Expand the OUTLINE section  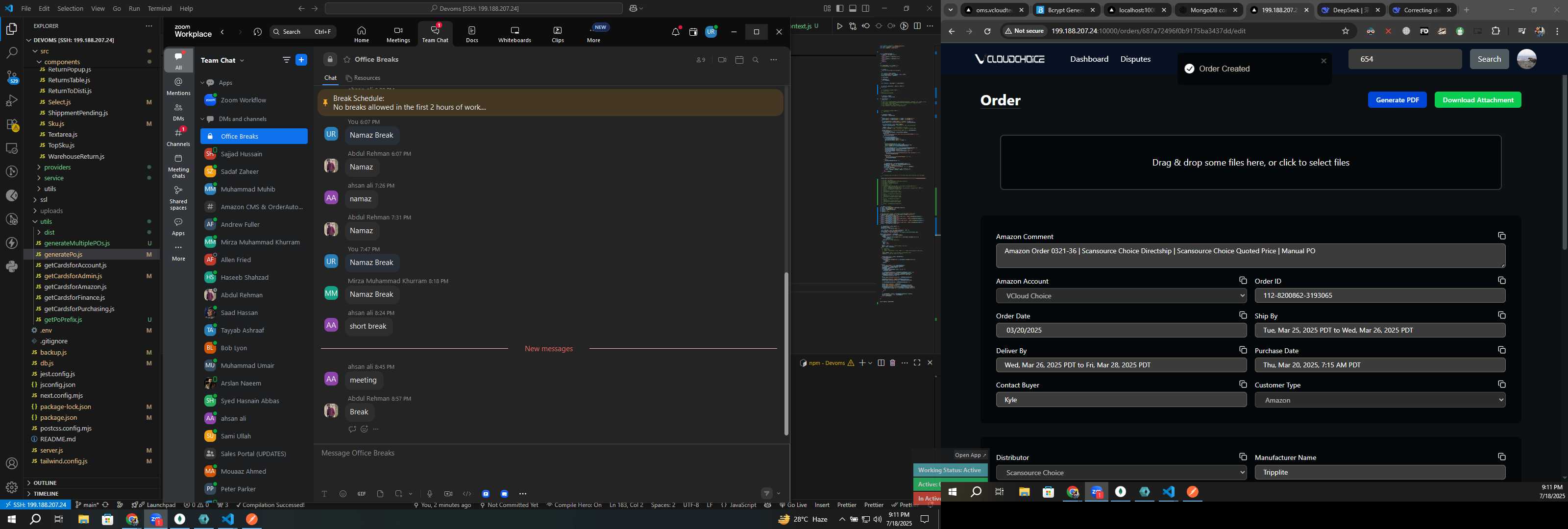tap(45, 483)
